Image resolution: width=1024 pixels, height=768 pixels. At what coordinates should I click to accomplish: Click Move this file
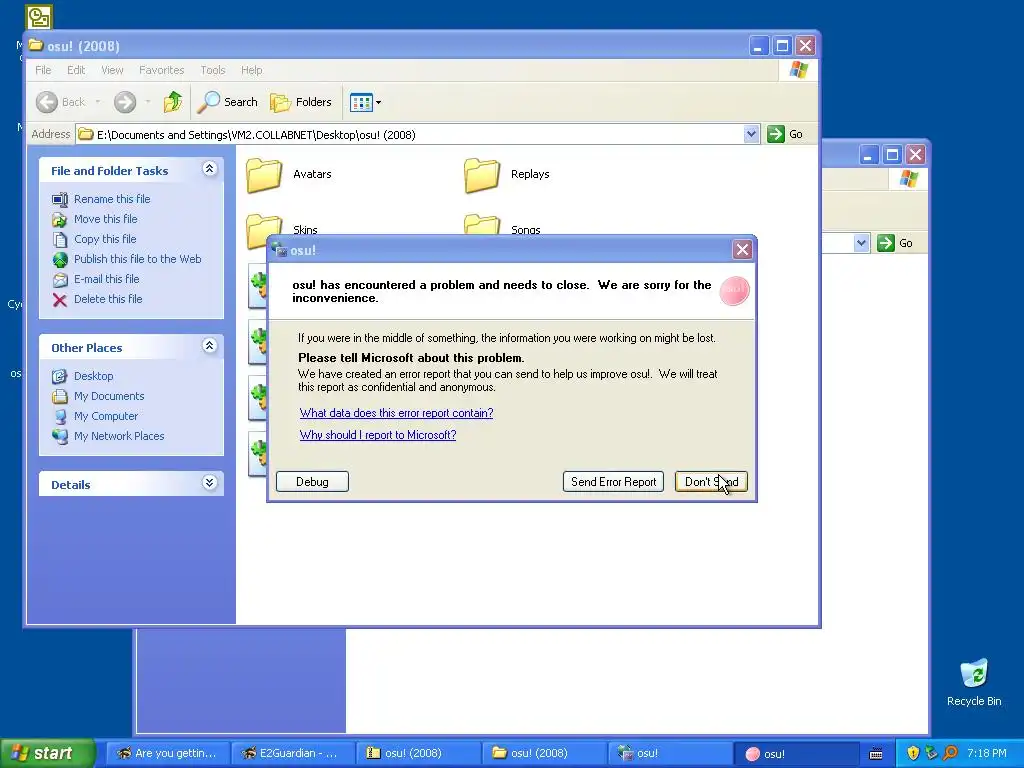pyautogui.click(x=105, y=219)
